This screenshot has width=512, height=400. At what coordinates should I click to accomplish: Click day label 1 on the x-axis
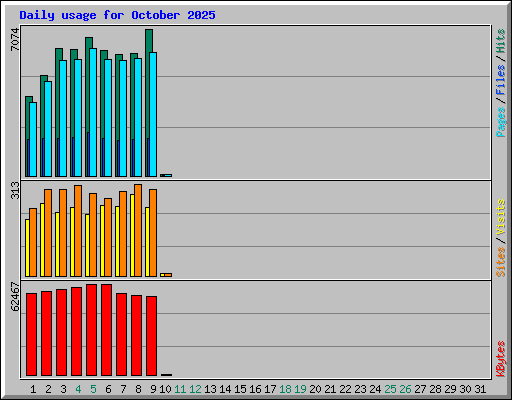pos(33,389)
